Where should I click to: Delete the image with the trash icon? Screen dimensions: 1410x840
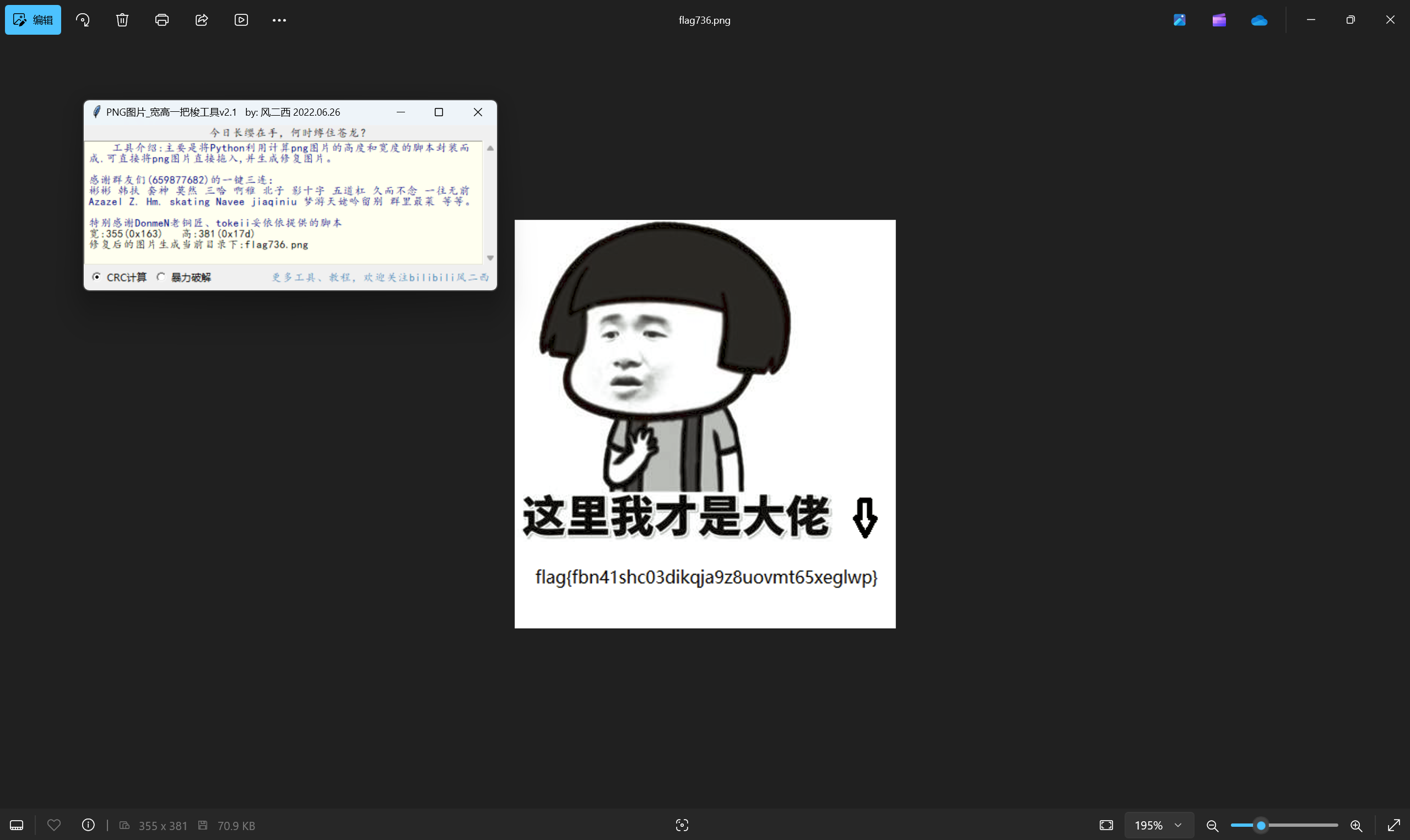point(122,20)
